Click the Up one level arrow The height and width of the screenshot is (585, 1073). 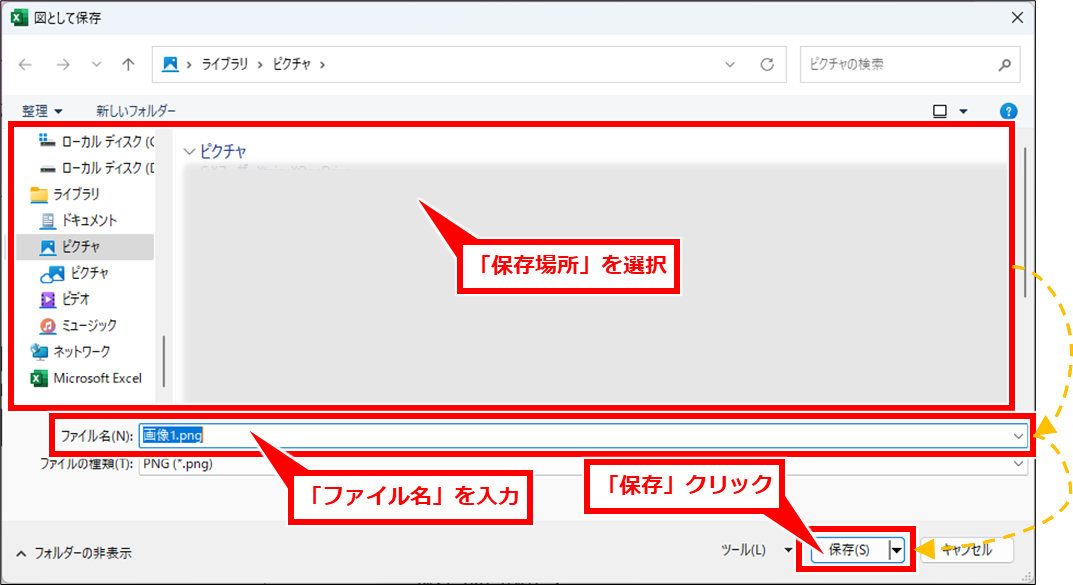coord(128,64)
